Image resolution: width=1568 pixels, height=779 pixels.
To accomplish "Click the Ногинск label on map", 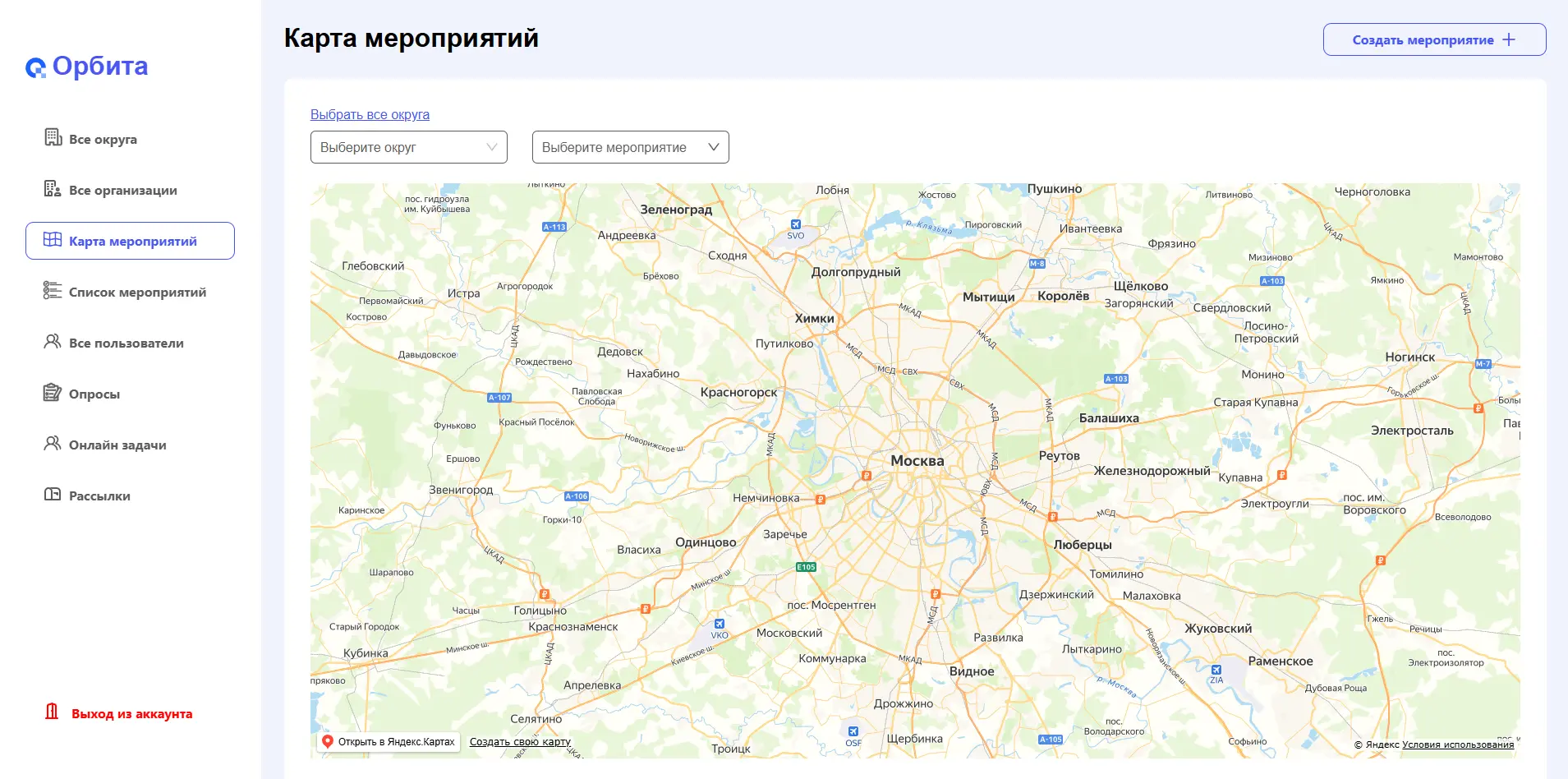I will tap(1410, 357).
